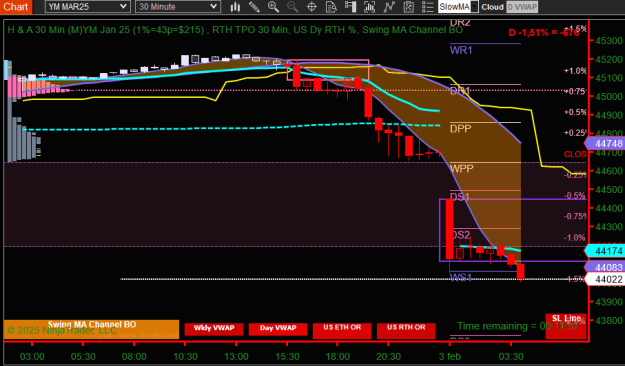Click the 3 feb date label
The height and width of the screenshot is (366, 625).
[450, 356]
